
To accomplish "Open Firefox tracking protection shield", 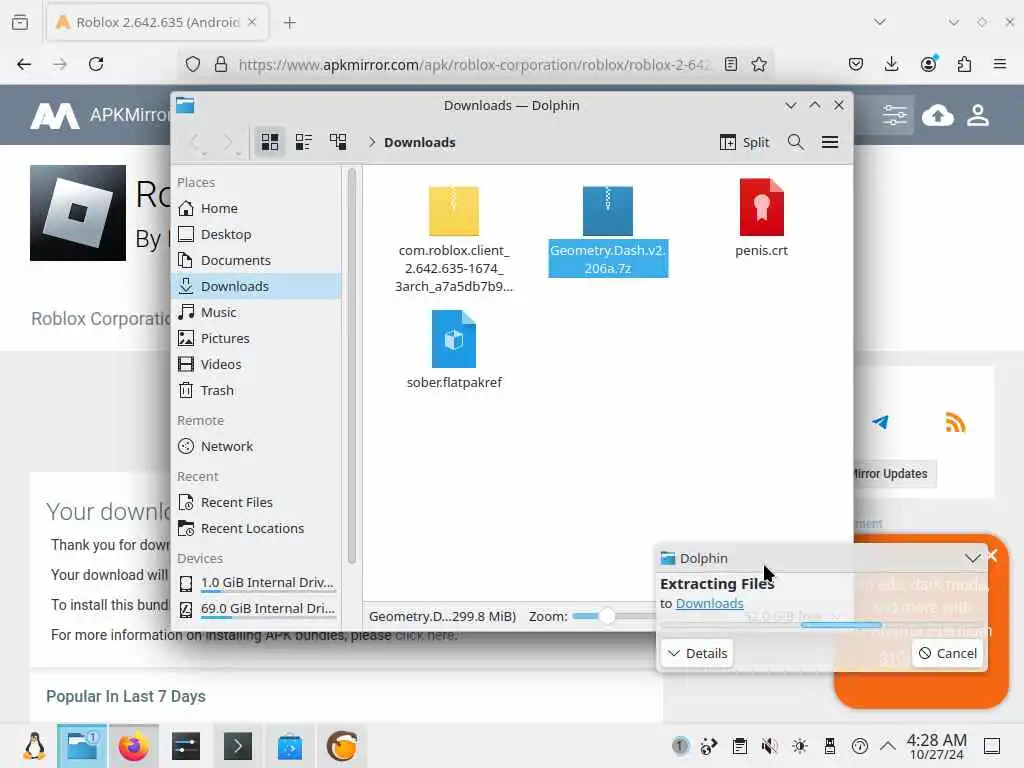I will 193,64.
